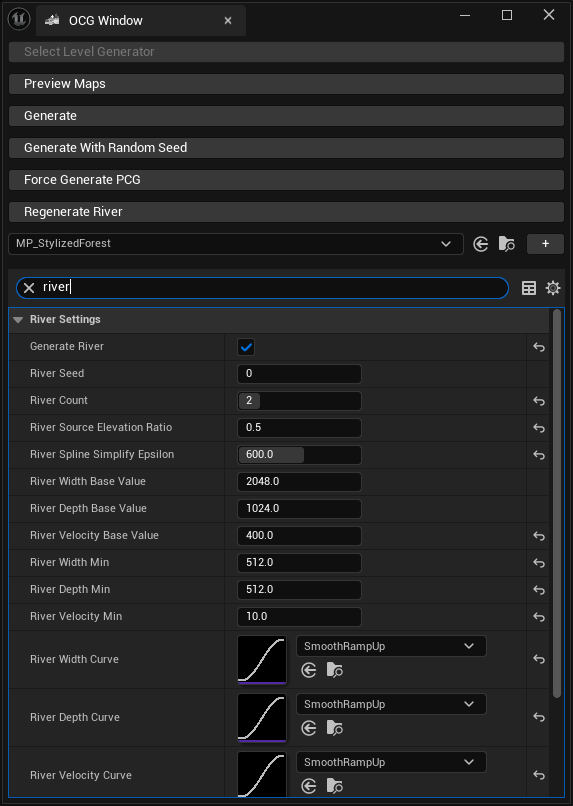Screen dimensions: 573x806
Task: Open details view settings gear
Action: [x=553, y=288]
